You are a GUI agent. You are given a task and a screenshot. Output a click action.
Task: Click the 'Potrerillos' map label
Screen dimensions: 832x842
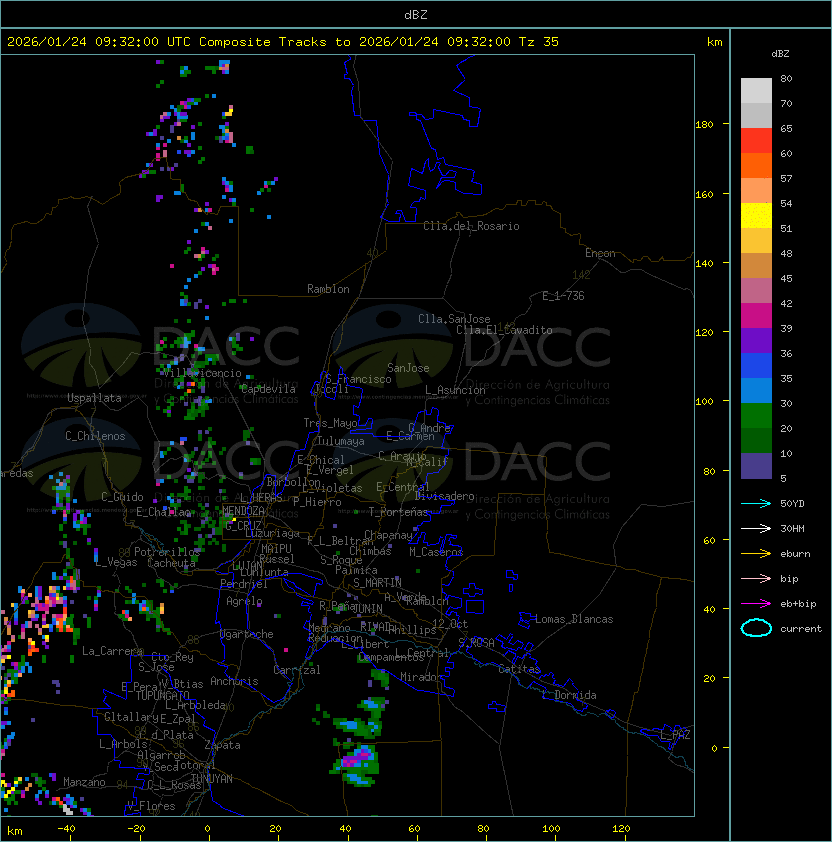click(x=167, y=552)
